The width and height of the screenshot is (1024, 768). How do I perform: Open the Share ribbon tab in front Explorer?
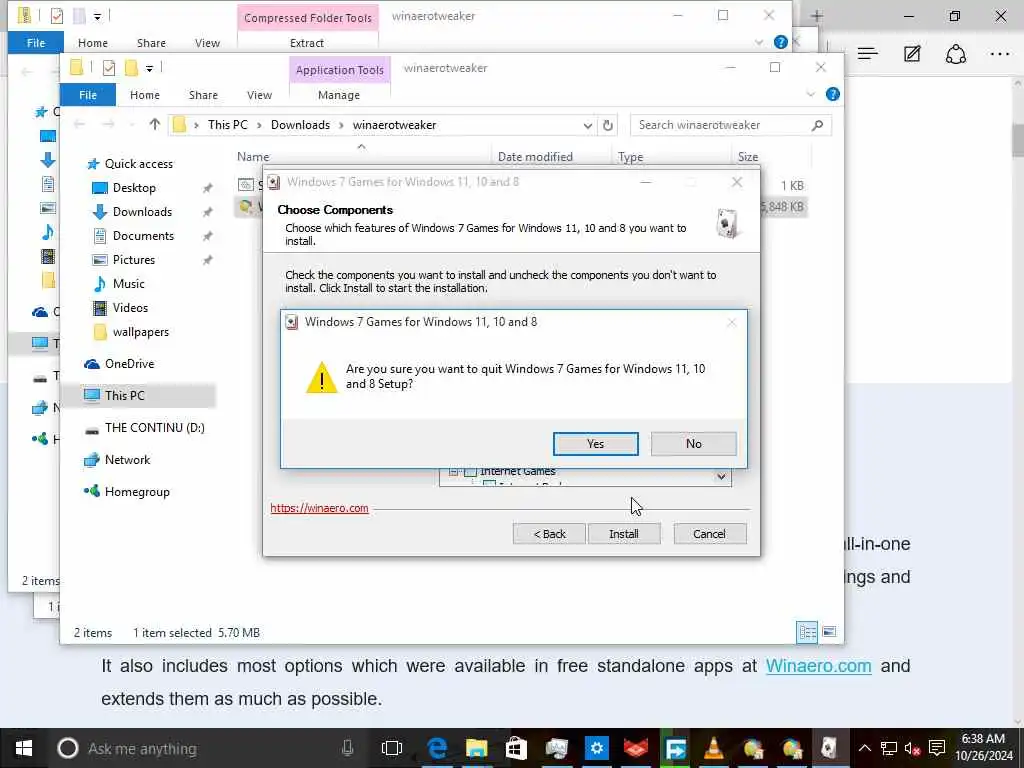(203, 95)
